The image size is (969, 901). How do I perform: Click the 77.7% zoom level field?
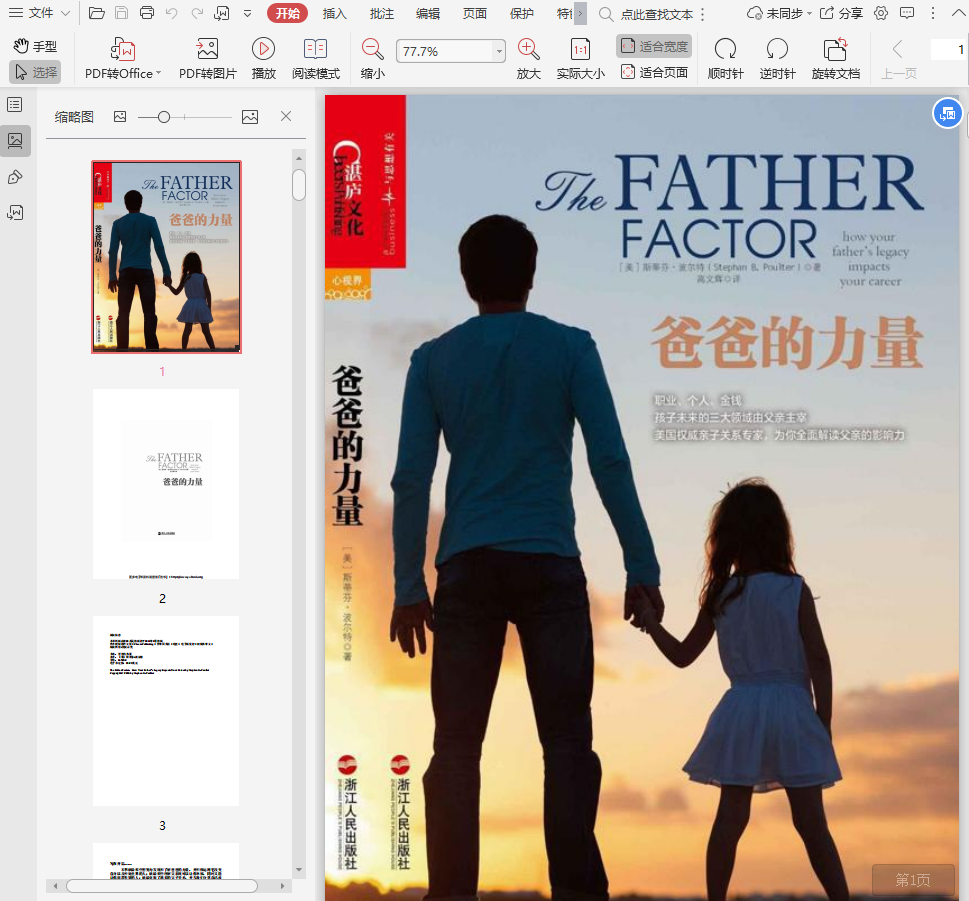444,51
